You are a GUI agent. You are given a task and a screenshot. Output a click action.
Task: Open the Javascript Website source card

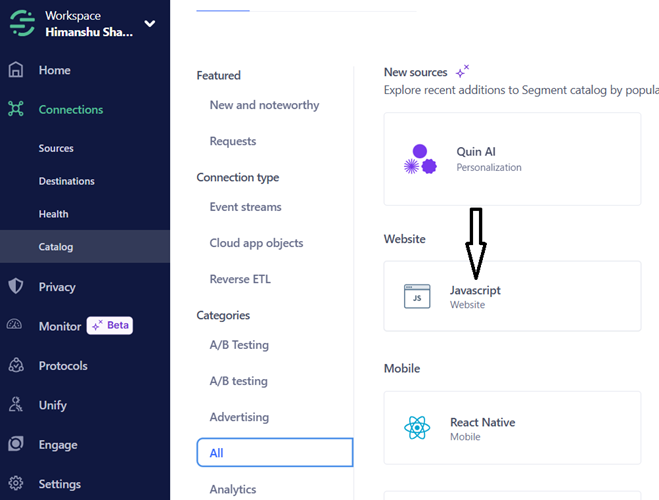point(512,296)
